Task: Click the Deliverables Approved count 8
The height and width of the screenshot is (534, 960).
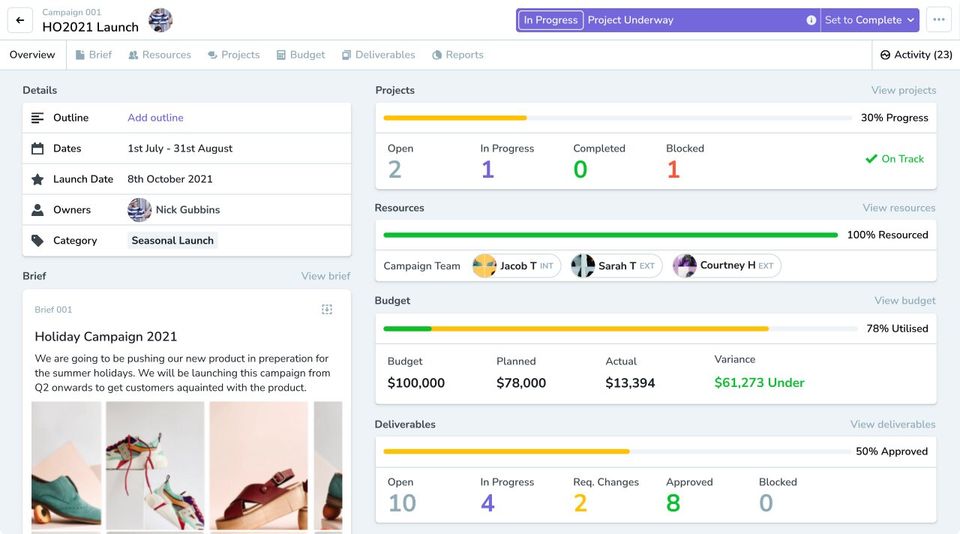Action: tap(673, 503)
